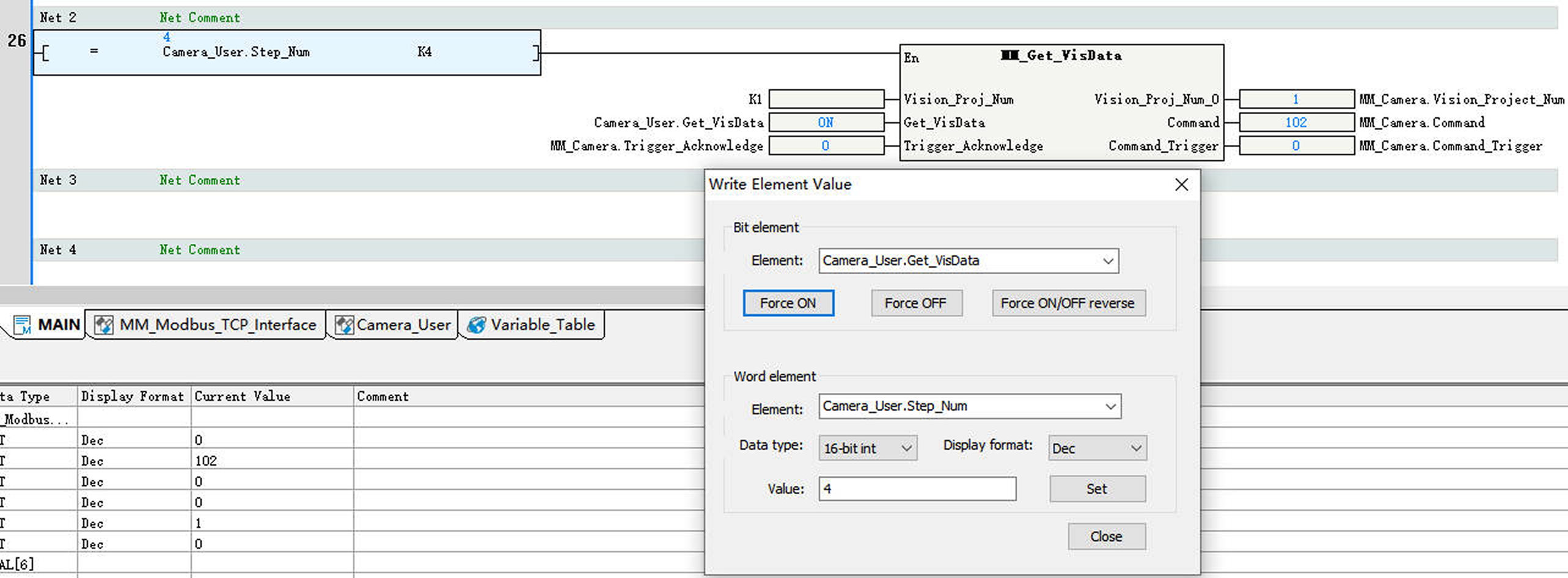Viewport: 1568px width, 578px height.
Task: Click the MAIN tab program icon
Action: coord(22,325)
